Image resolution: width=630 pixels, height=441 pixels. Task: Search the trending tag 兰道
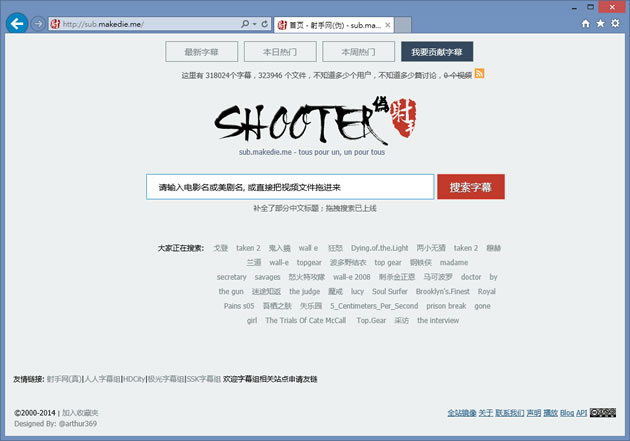[x=254, y=262]
